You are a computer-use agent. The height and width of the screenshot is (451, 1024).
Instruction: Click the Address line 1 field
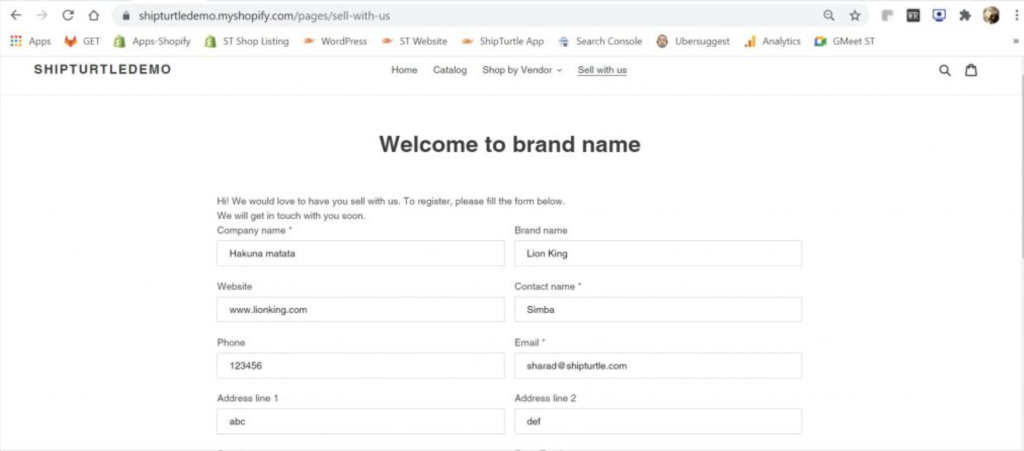(x=360, y=422)
